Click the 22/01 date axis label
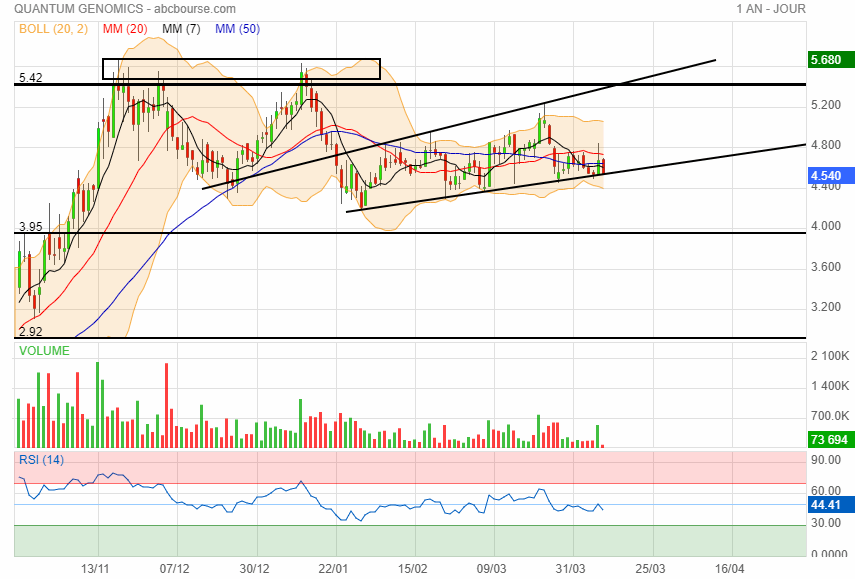 click(x=333, y=569)
